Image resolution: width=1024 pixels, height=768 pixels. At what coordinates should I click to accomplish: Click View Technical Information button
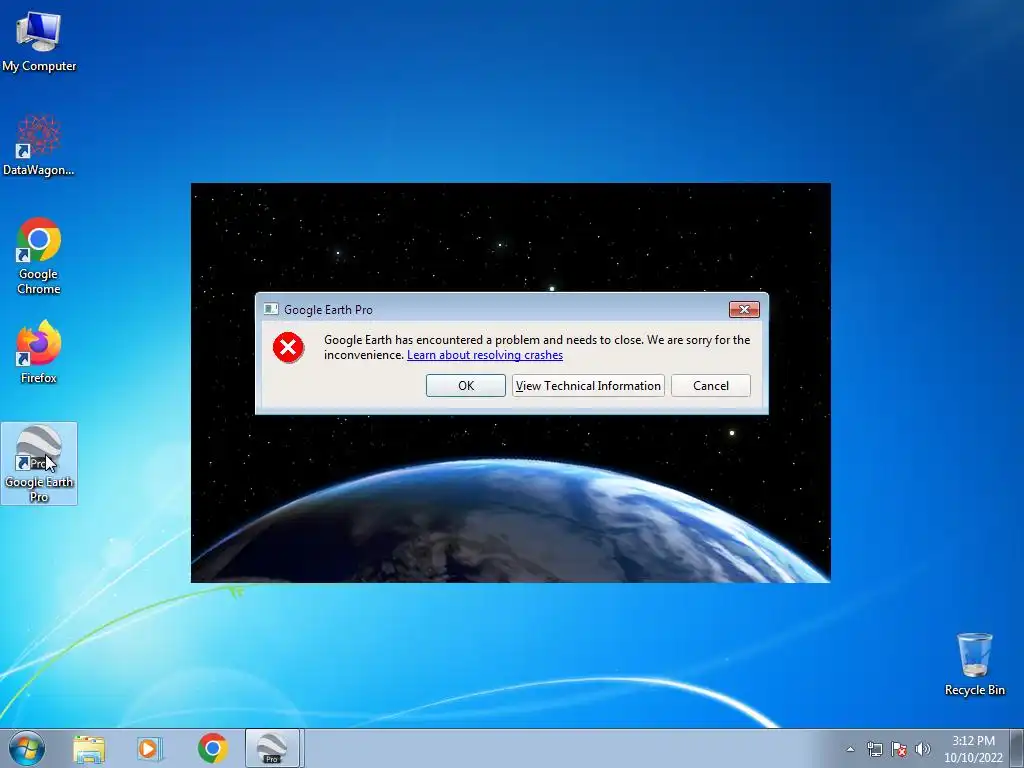588,385
